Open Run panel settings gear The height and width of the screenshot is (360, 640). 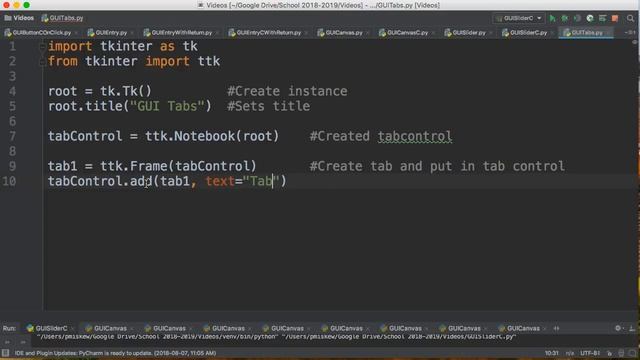click(x=618, y=328)
